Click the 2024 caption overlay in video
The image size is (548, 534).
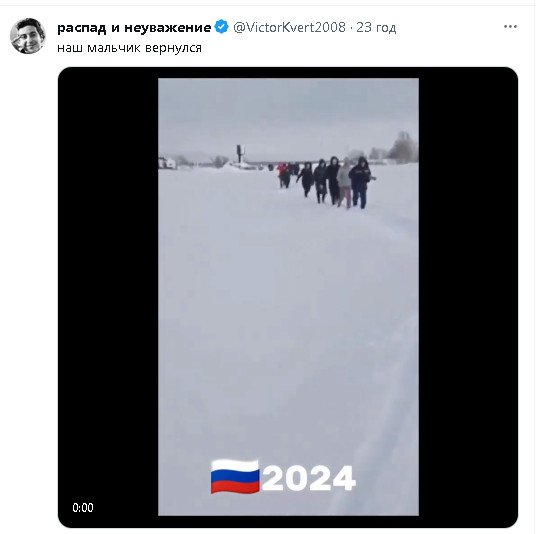click(309, 478)
